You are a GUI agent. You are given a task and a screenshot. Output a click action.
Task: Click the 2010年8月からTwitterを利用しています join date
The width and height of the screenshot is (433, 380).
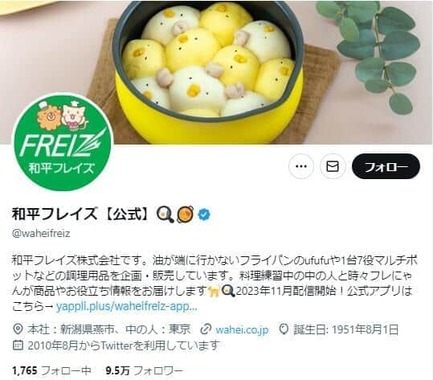[124, 345]
